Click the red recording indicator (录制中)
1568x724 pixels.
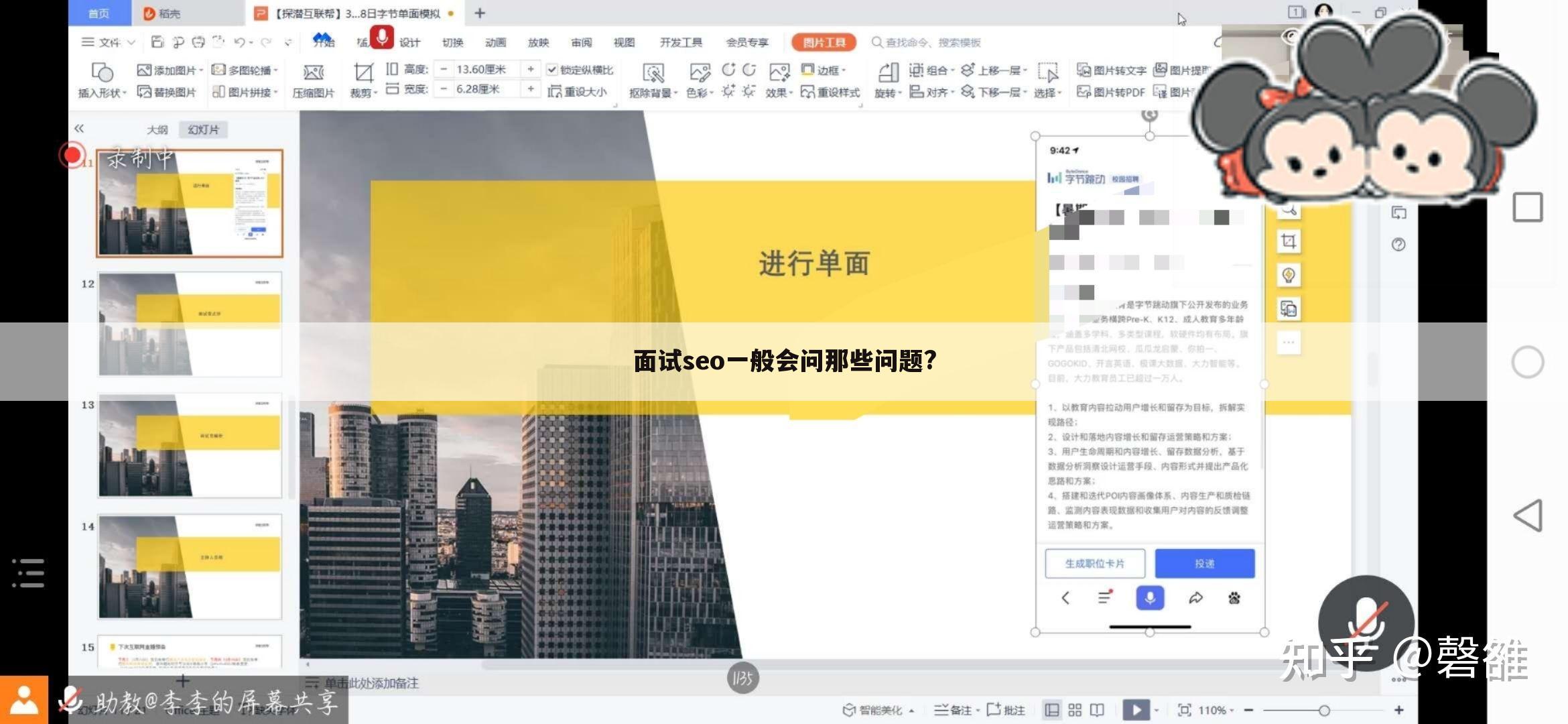point(72,156)
